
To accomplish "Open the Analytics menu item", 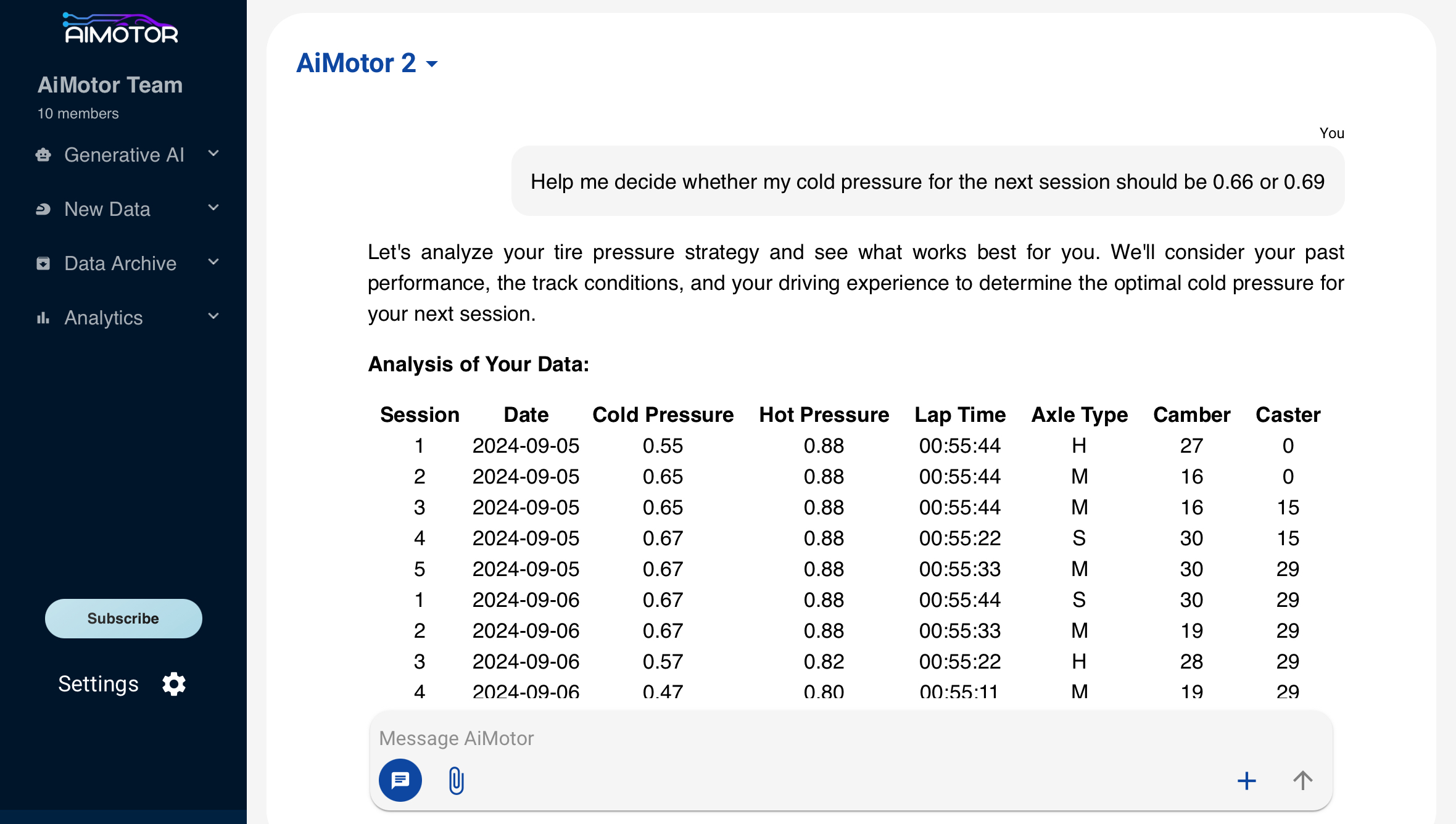I will click(x=104, y=318).
